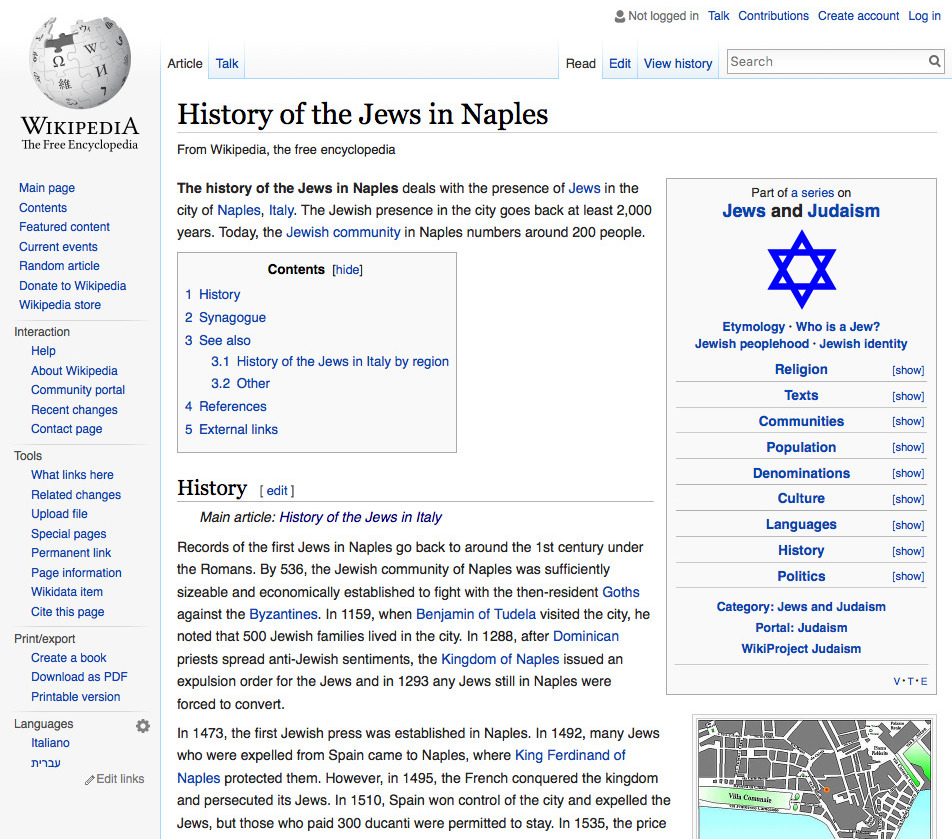The image size is (952, 839).
Task: Click the Etymology link
Action: 753,327
